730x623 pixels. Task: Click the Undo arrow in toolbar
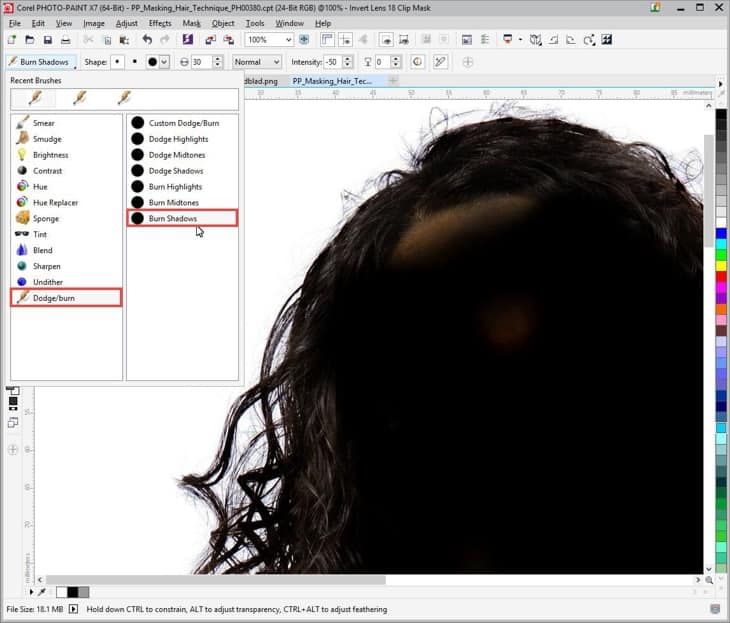tap(147, 40)
